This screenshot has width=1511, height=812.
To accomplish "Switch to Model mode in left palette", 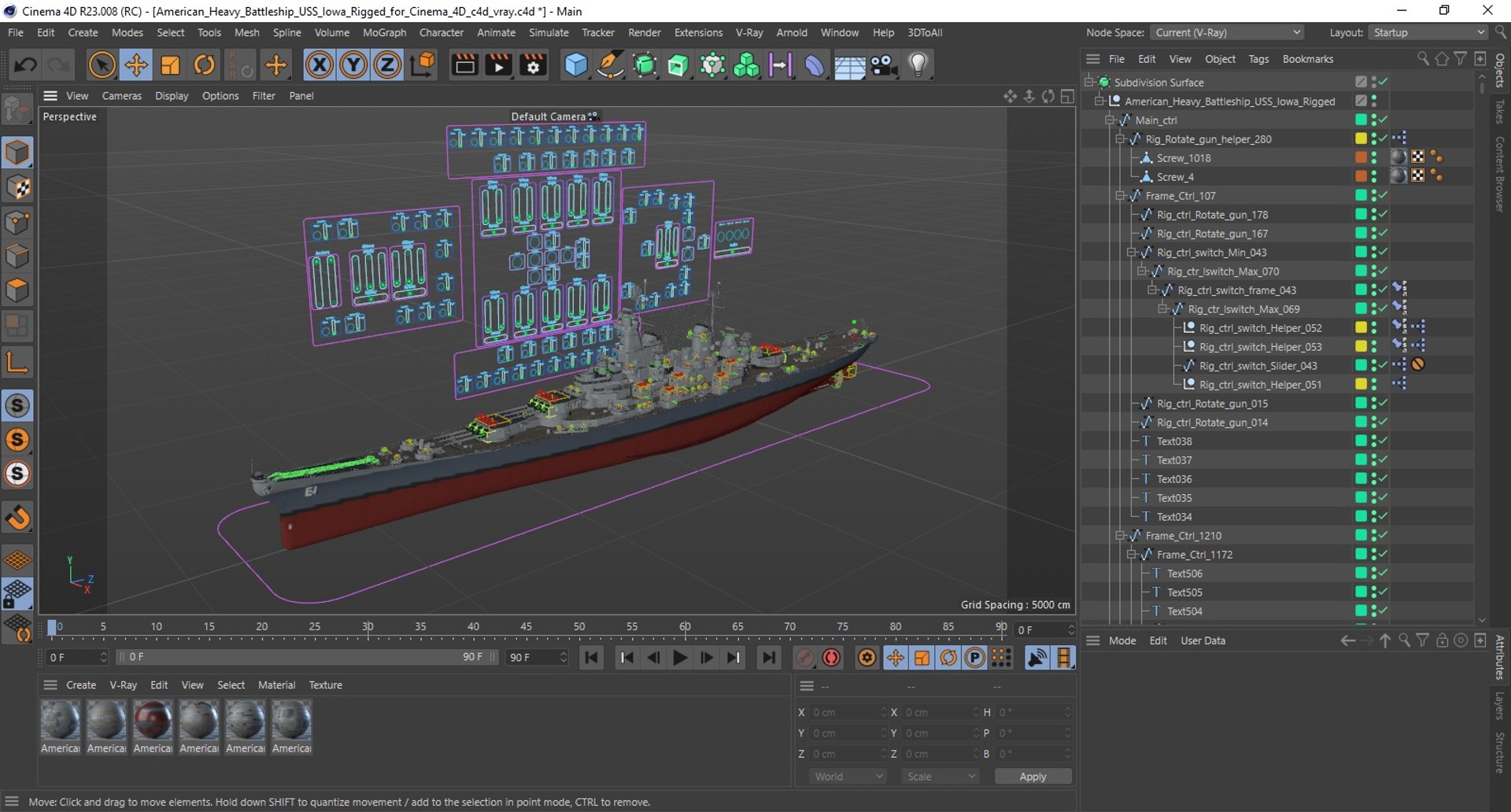I will [x=17, y=153].
